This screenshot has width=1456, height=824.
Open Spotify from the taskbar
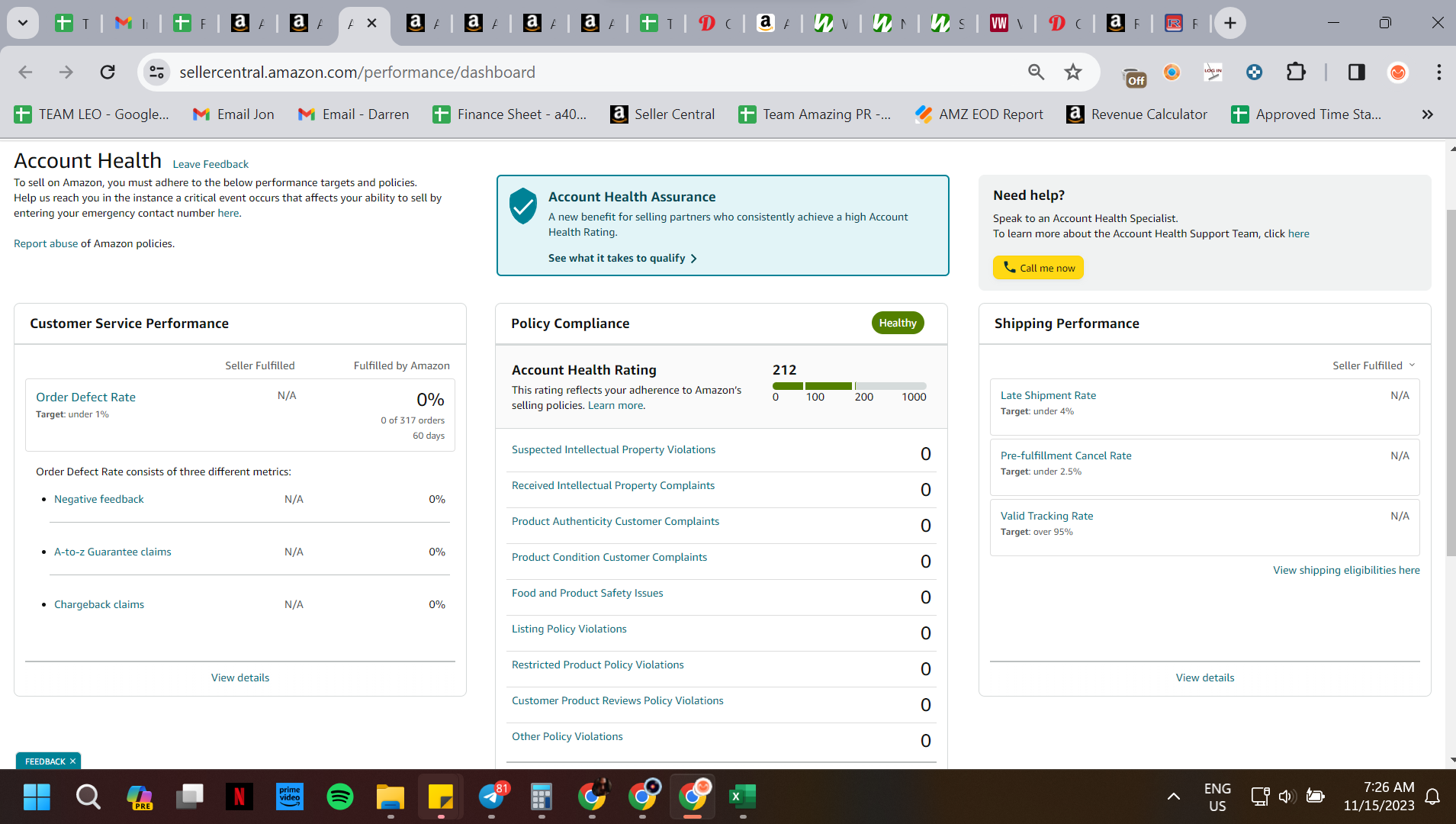tap(339, 797)
